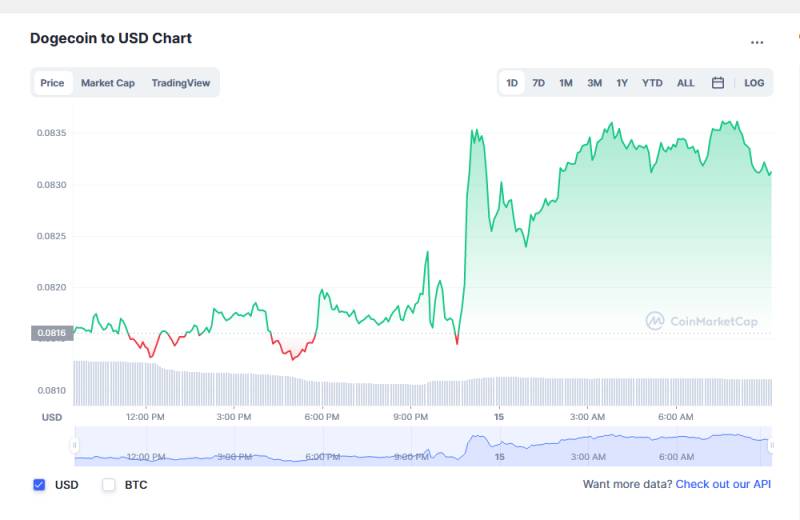Open the three-dot more options menu
800x520 pixels.
pyautogui.click(x=757, y=42)
